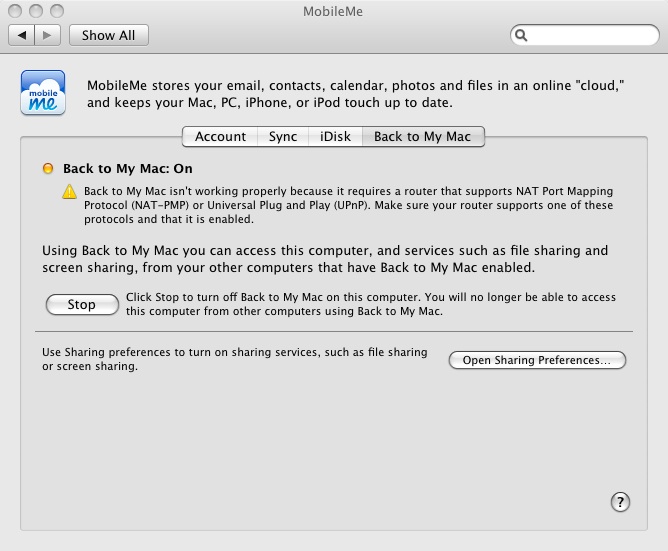Click the 'Using Back to My Mac' paragraph
Screen dimensions: 668x551
[x=325, y=259]
